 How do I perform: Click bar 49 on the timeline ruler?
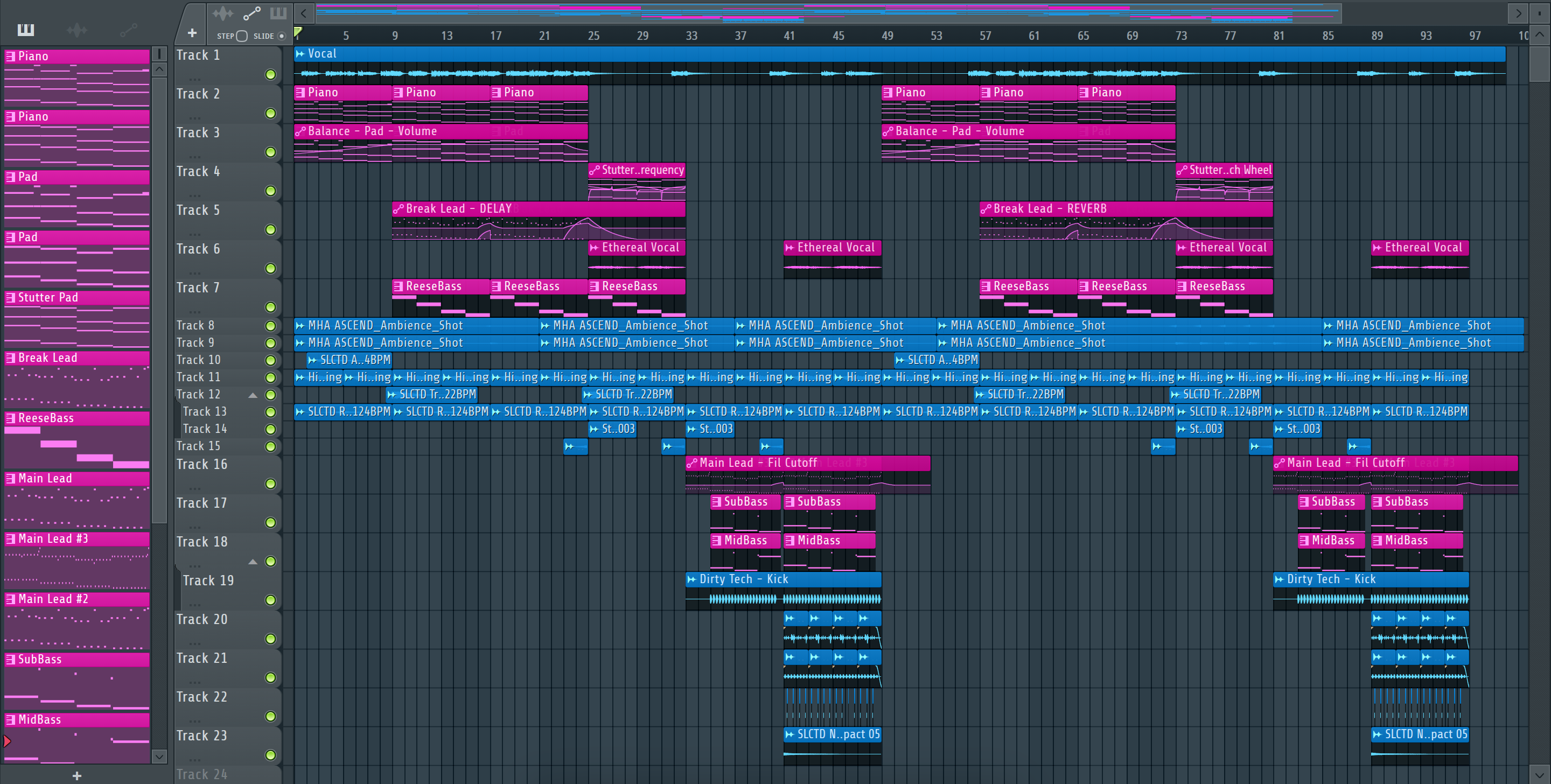887,36
